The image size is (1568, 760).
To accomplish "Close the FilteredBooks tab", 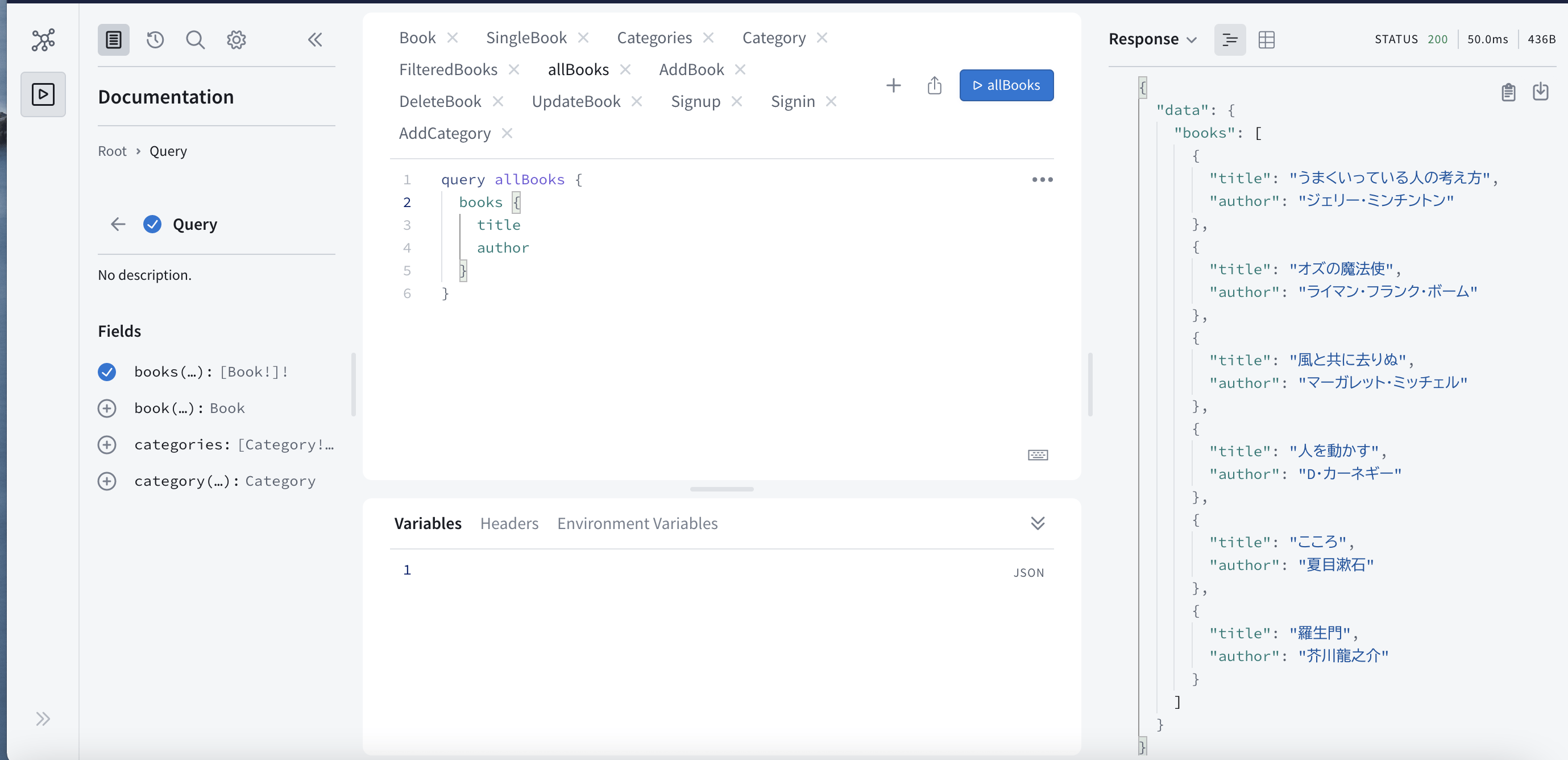I will pyautogui.click(x=514, y=69).
